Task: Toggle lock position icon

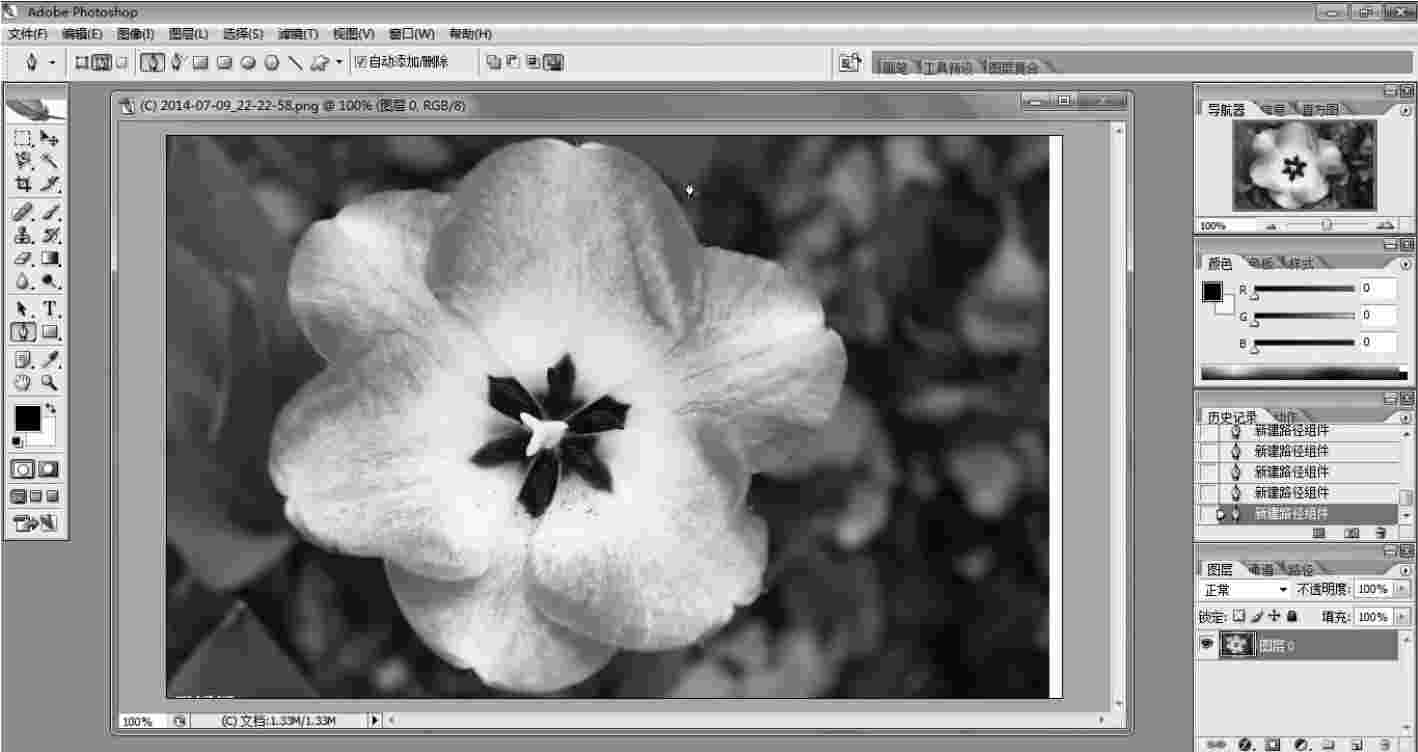Action: pos(1274,617)
